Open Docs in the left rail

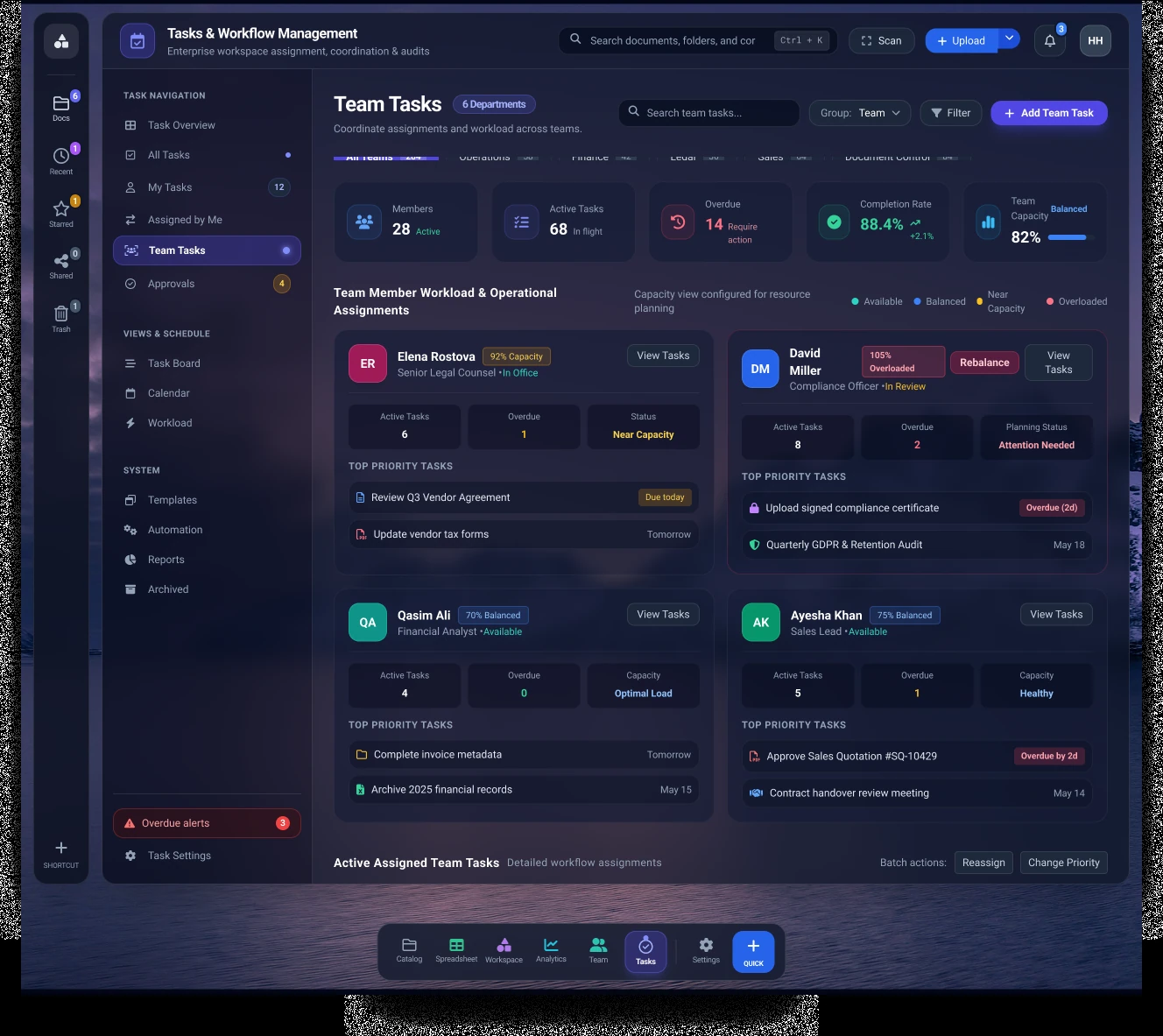point(61,108)
